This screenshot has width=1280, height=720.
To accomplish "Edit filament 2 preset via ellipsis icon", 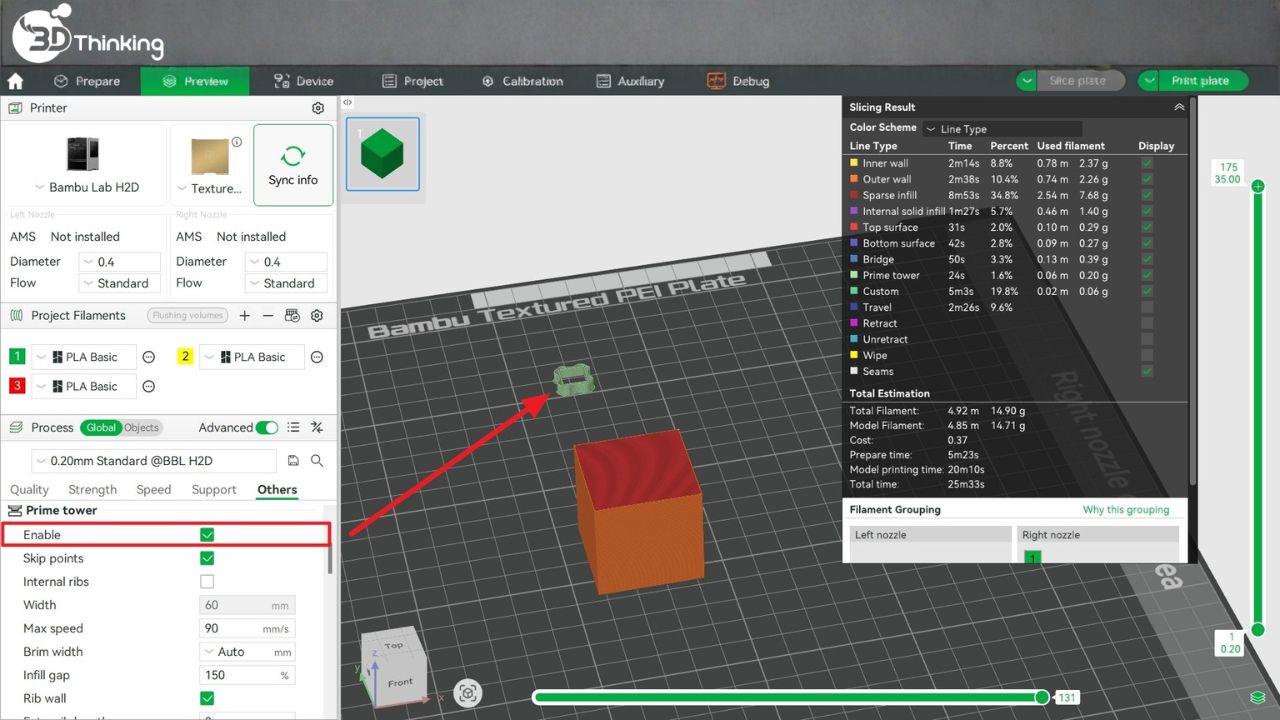I will [x=317, y=357].
